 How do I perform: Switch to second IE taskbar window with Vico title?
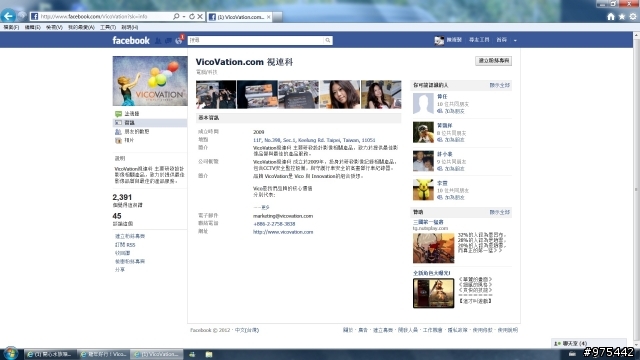pyautogui.click(x=104, y=354)
